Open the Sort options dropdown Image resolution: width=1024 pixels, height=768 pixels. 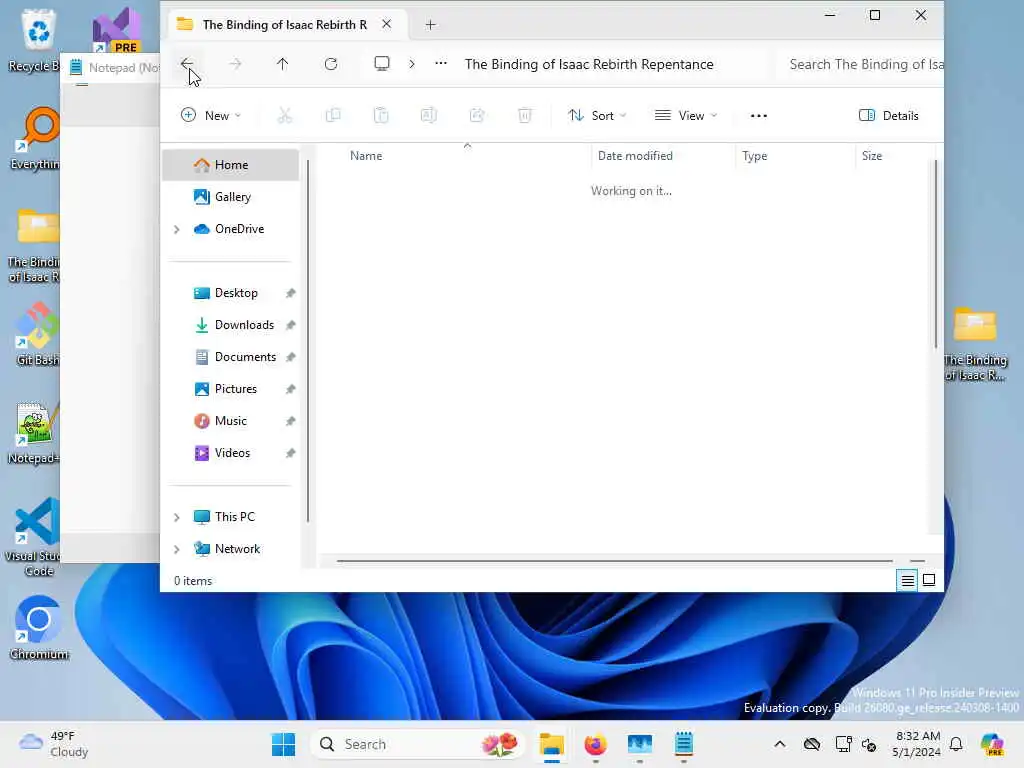(597, 116)
